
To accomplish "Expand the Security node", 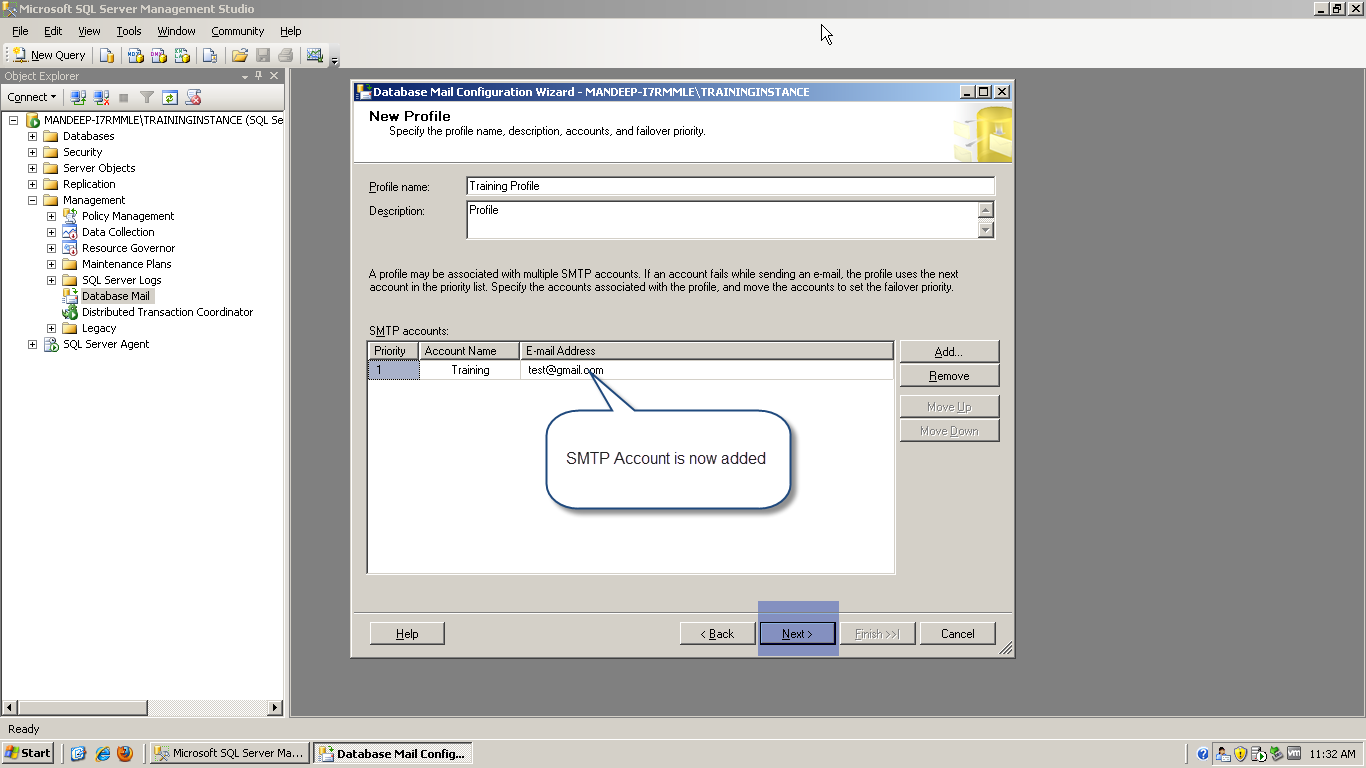I will (x=33, y=152).
